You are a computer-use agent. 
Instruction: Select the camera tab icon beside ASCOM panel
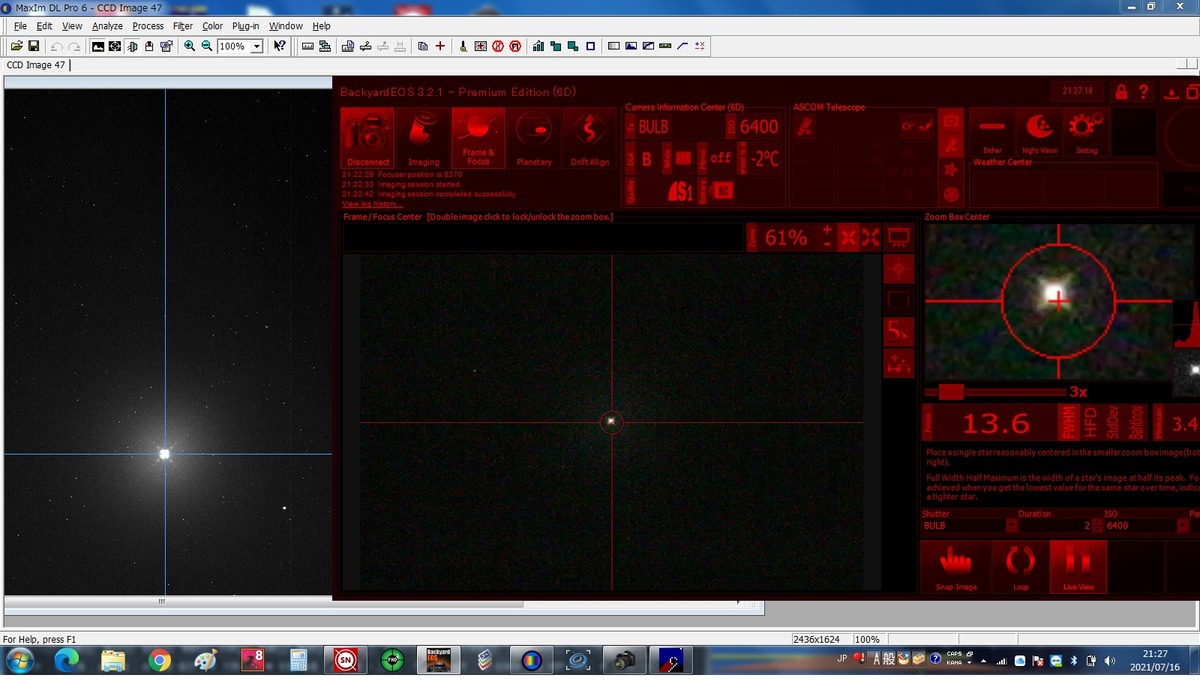951,122
